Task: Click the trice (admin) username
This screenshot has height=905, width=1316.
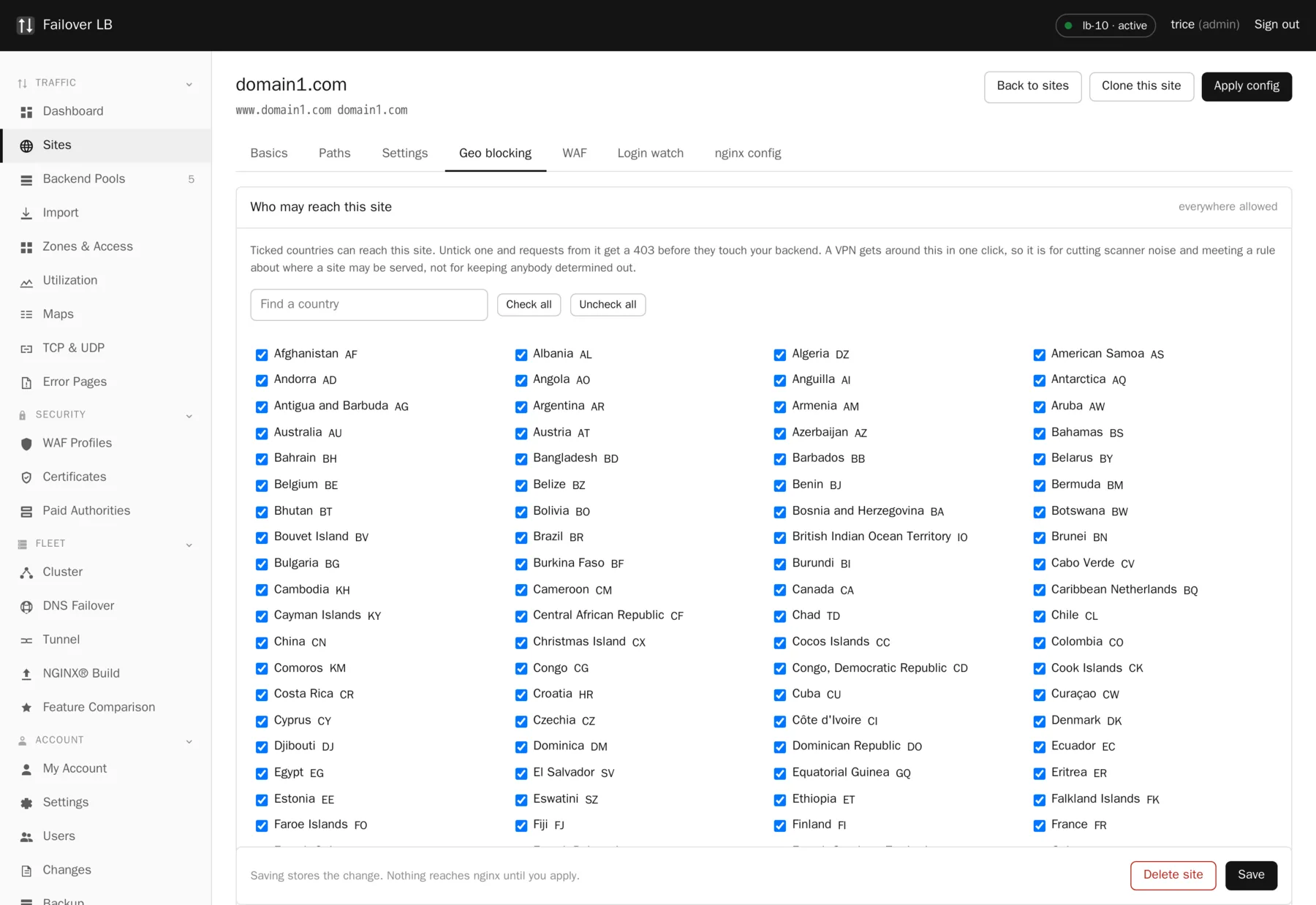Action: [x=1205, y=25]
